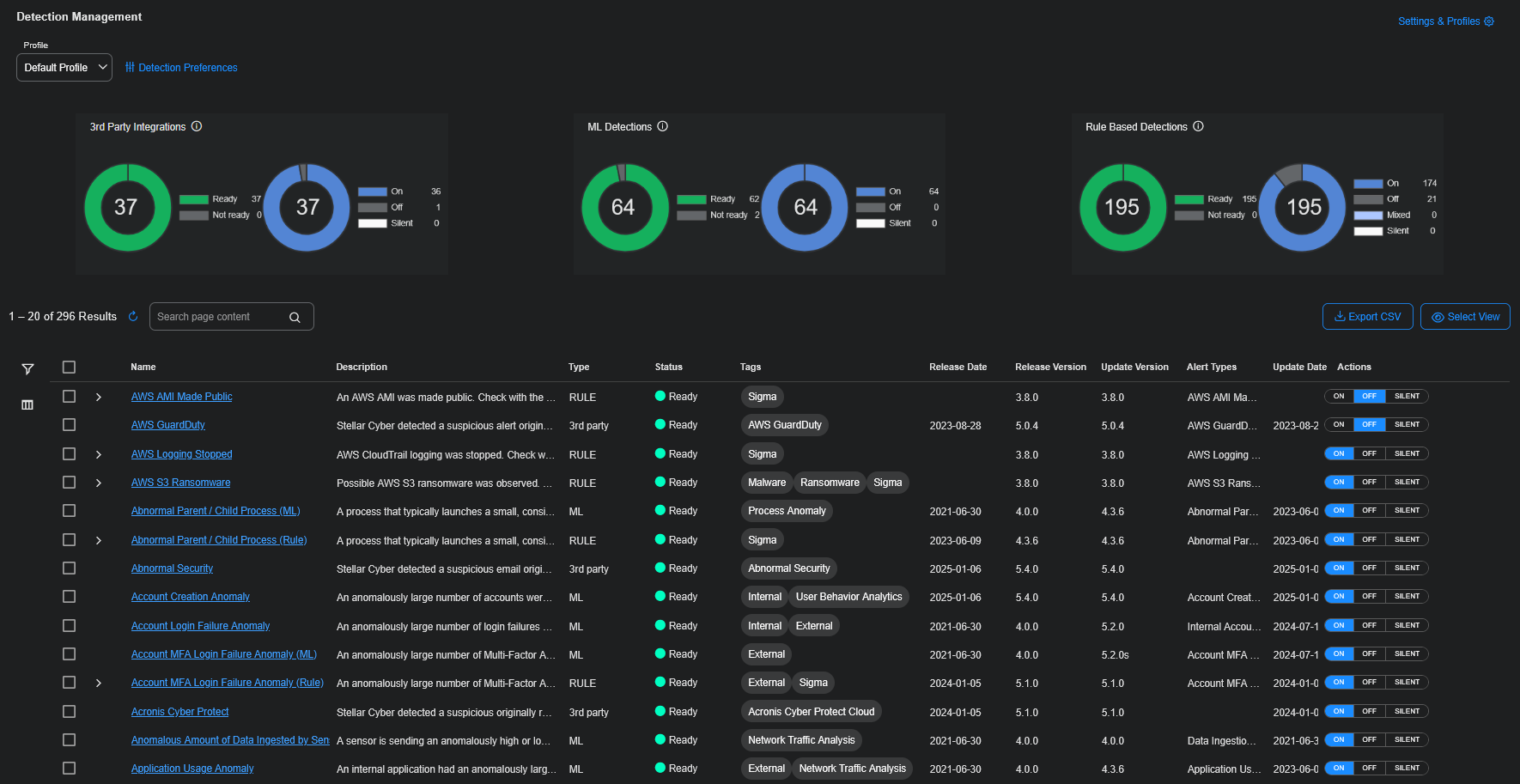Open the Default Profile dropdown

[64, 68]
